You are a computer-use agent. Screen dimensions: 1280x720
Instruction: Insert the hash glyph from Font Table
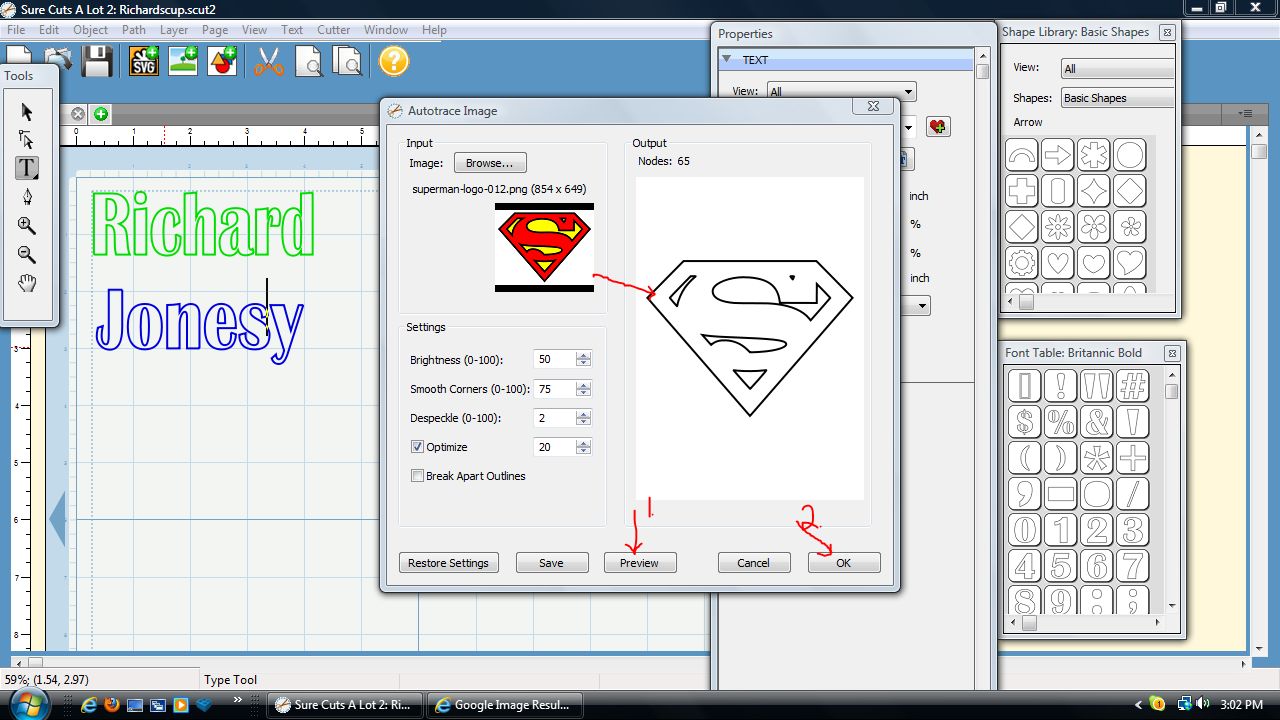pos(1132,386)
